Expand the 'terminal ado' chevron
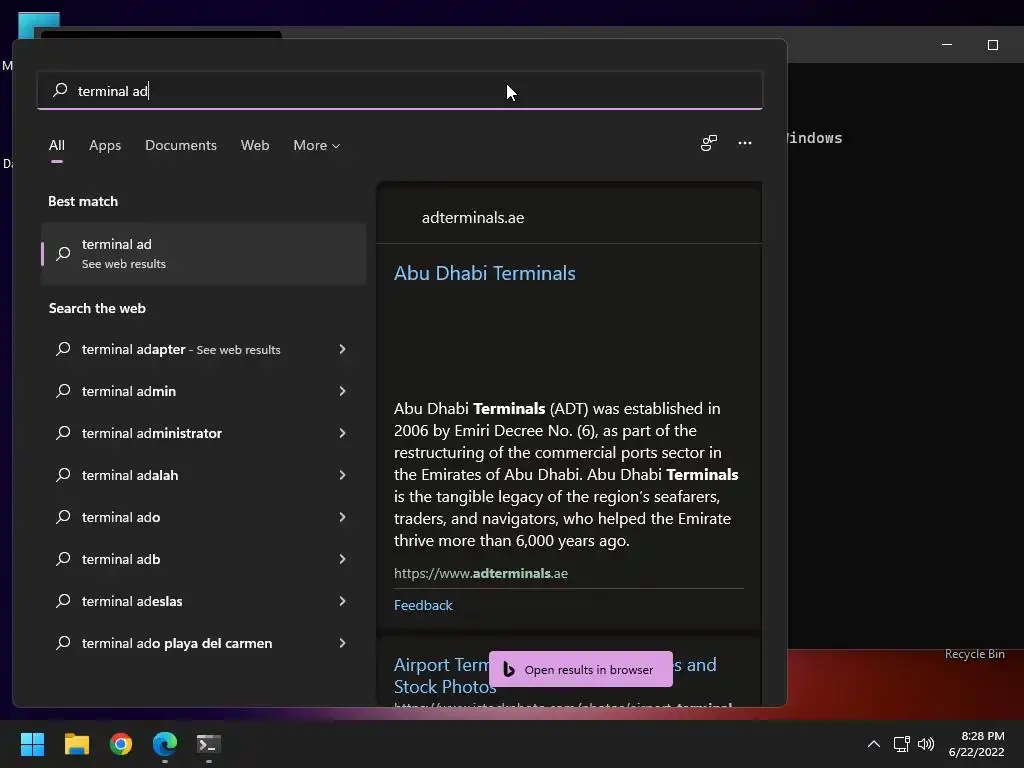The width and height of the screenshot is (1024, 768). pos(343,517)
